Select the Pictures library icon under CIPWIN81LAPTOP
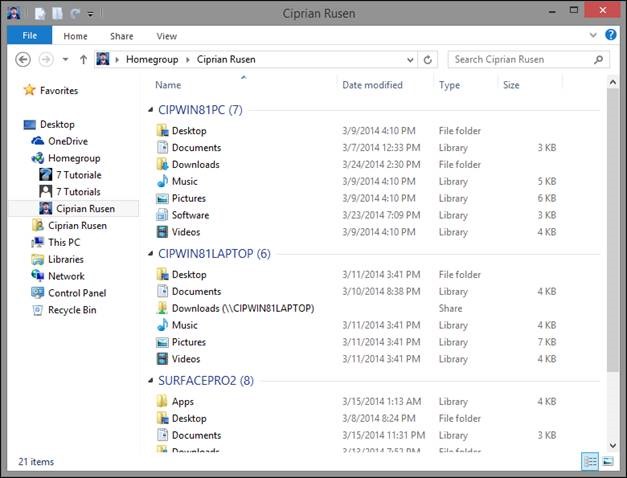The image size is (627, 478). coord(162,342)
